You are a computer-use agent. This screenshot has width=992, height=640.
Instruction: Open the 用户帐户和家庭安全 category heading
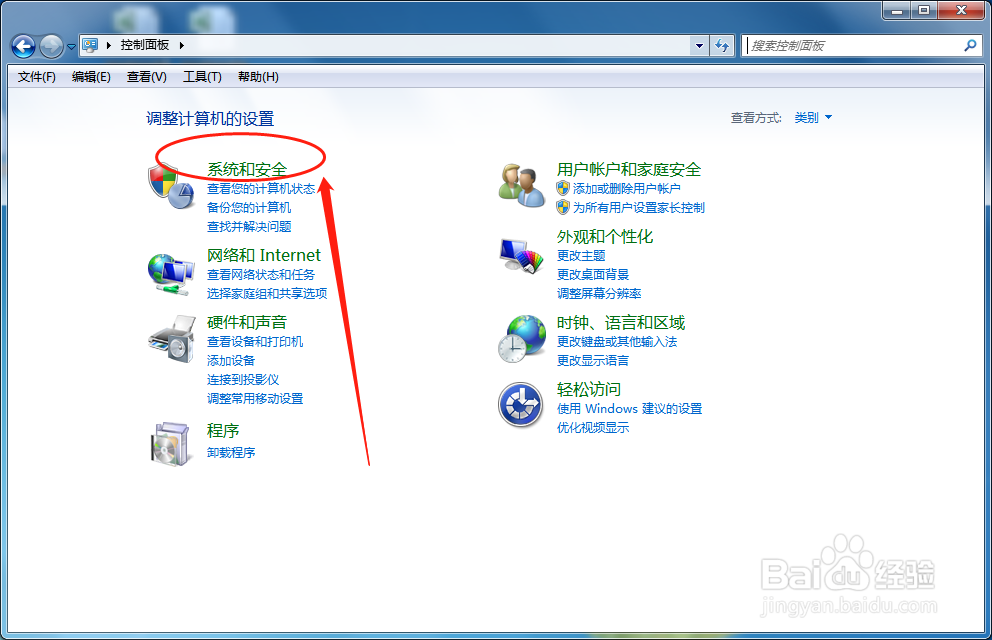(629, 169)
